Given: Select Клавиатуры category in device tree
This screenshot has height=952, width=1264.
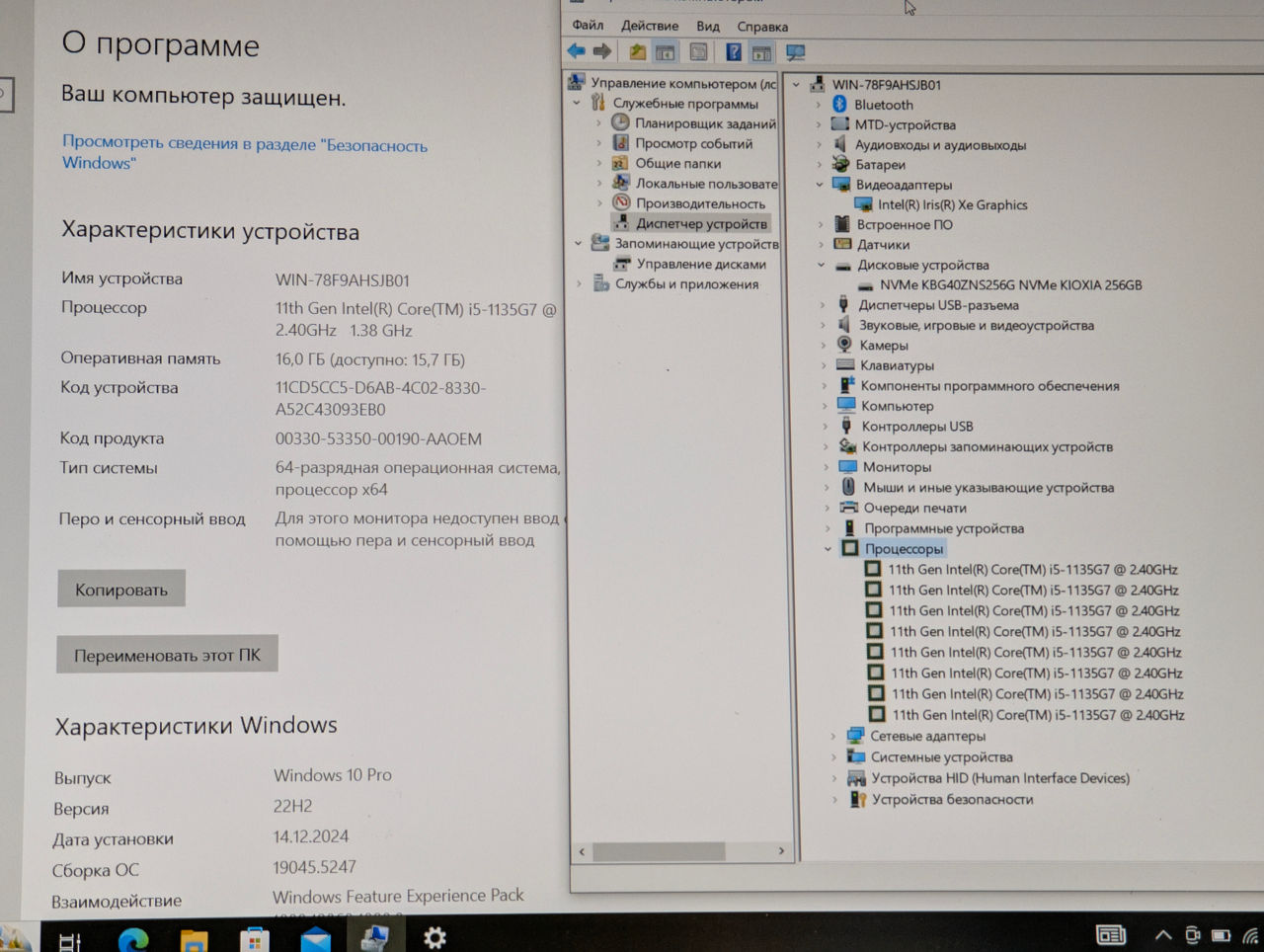Looking at the screenshot, I should point(897,365).
